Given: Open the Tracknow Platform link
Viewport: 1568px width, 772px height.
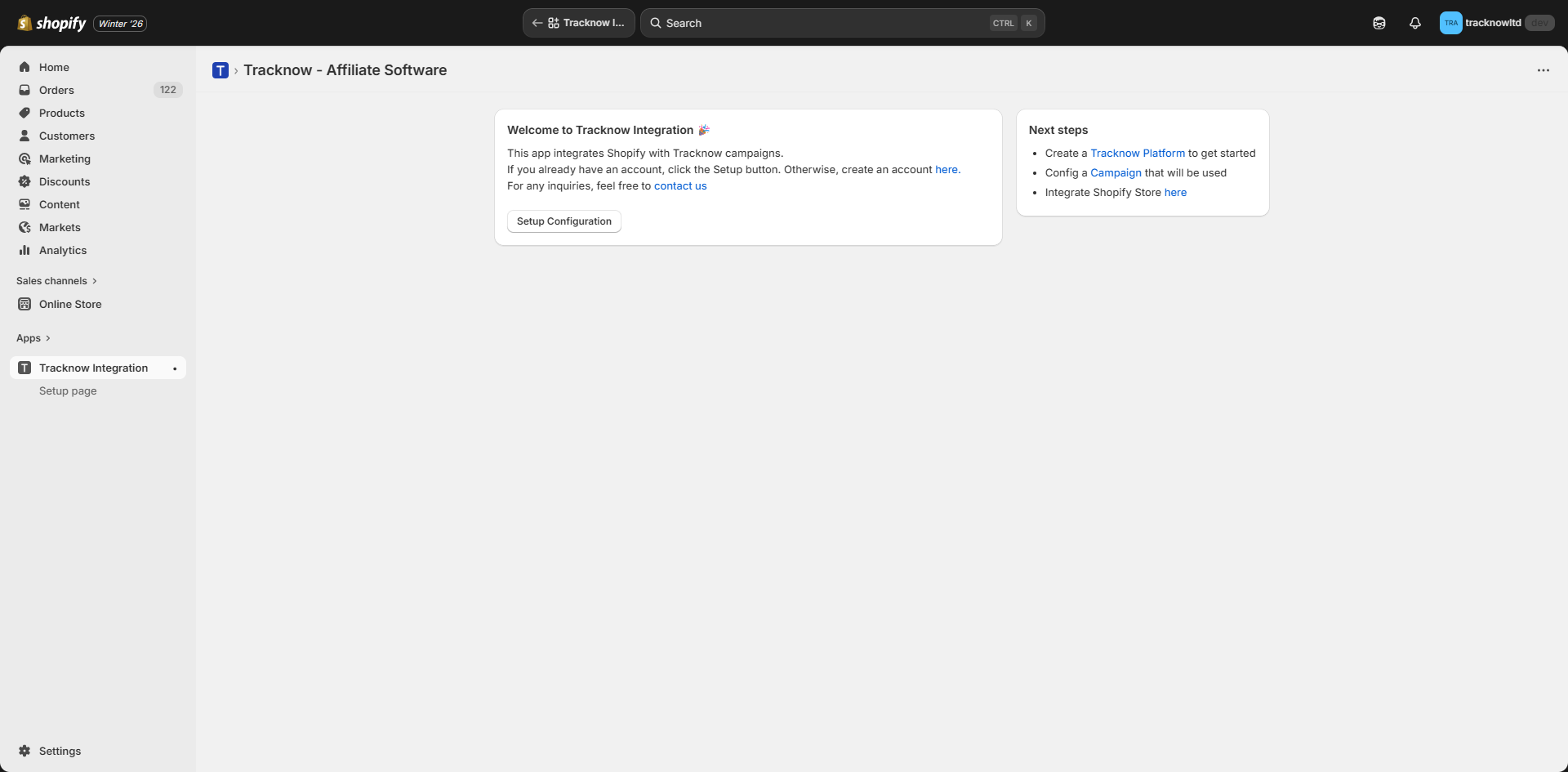Looking at the screenshot, I should click(1137, 154).
